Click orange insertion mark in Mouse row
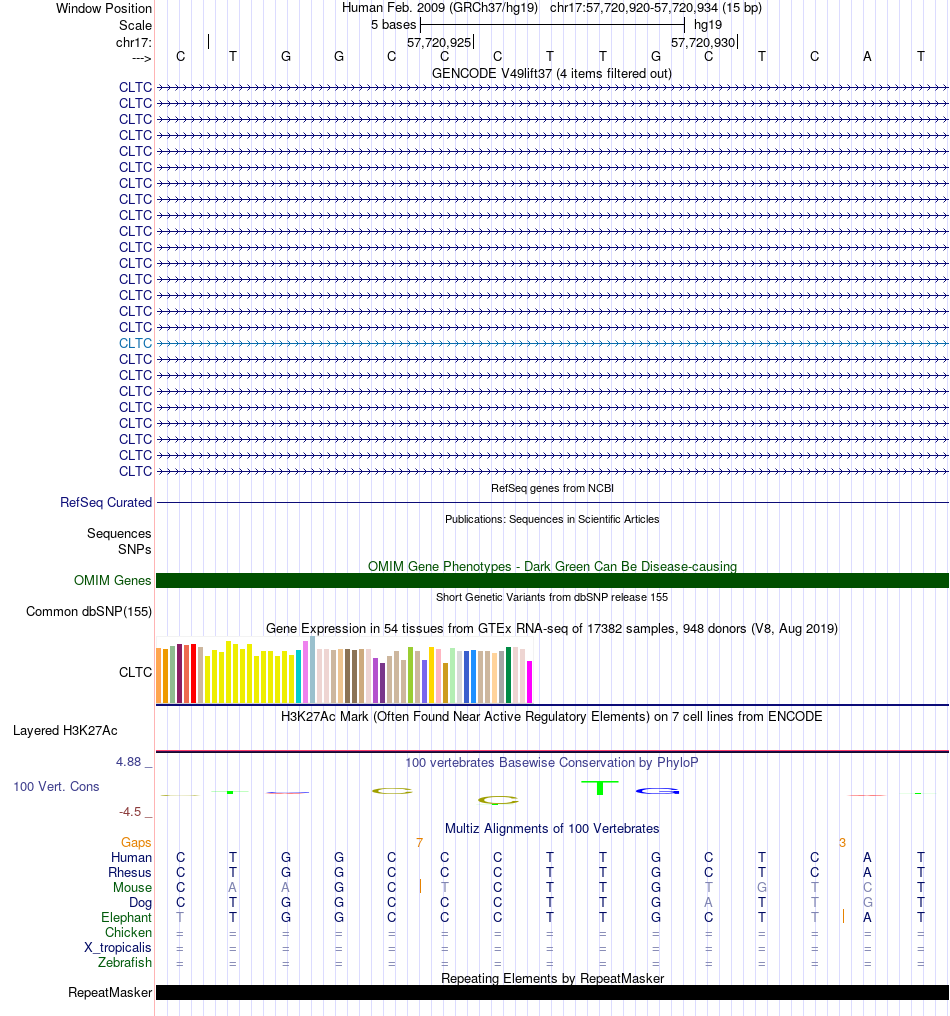This screenshot has height=1016, width=950. pyautogui.click(x=420, y=886)
